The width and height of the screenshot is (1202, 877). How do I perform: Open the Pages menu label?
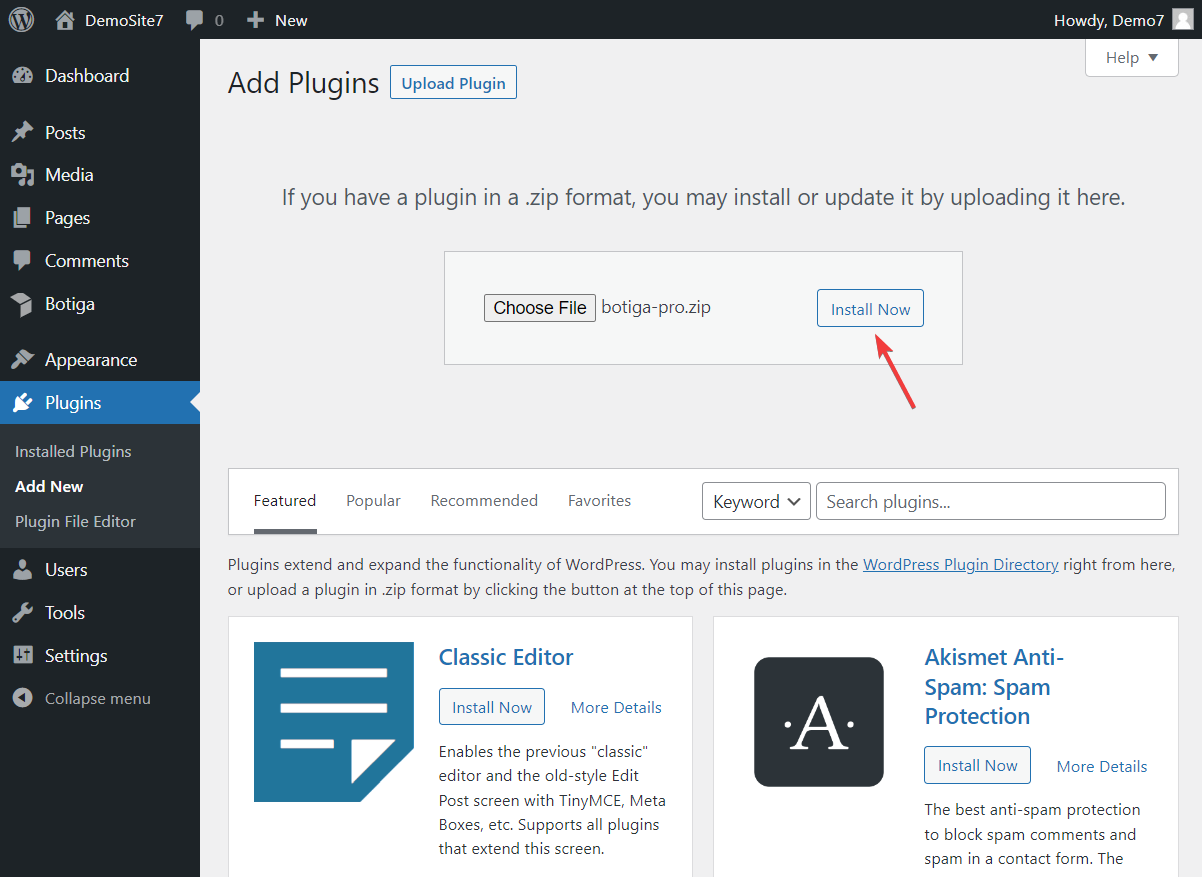pos(67,218)
